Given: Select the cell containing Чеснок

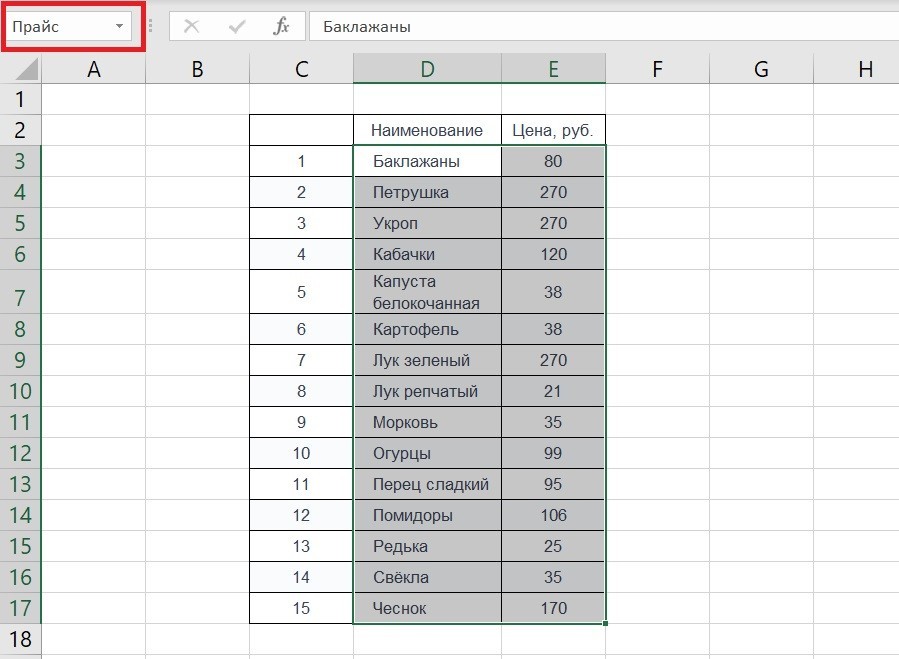Looking at the screenshot, I should [427, 608].
